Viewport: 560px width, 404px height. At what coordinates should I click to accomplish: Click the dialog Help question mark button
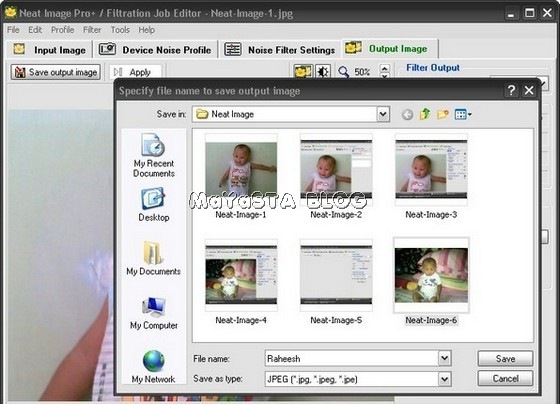coord(511,90)
